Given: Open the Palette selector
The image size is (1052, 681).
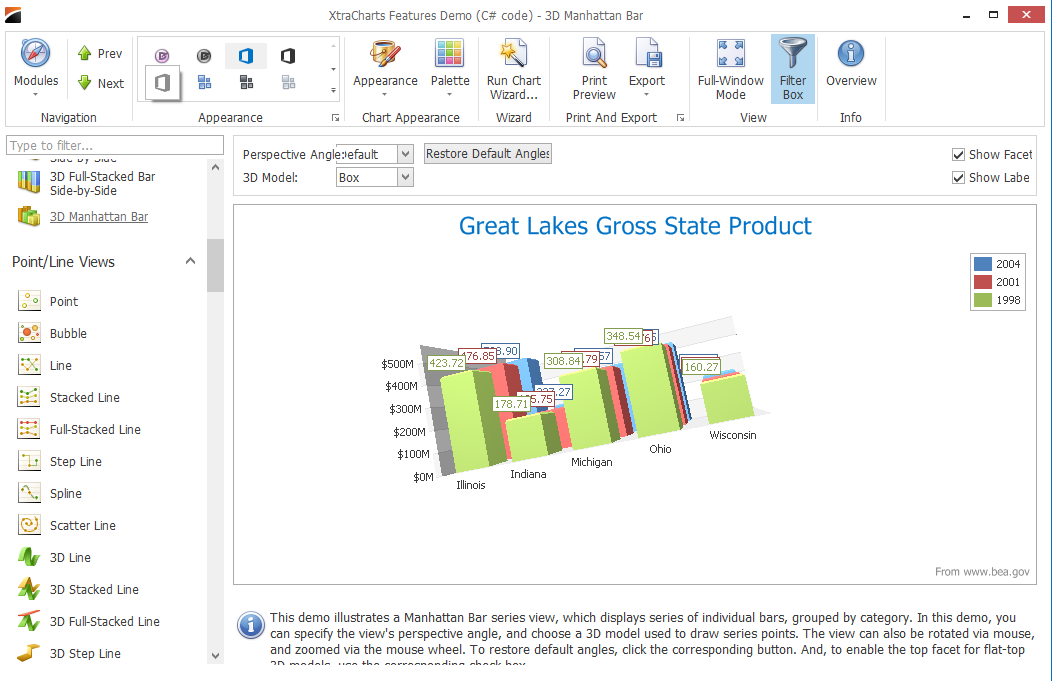Looking at the screenshot, I should click(x=450, y=68).
